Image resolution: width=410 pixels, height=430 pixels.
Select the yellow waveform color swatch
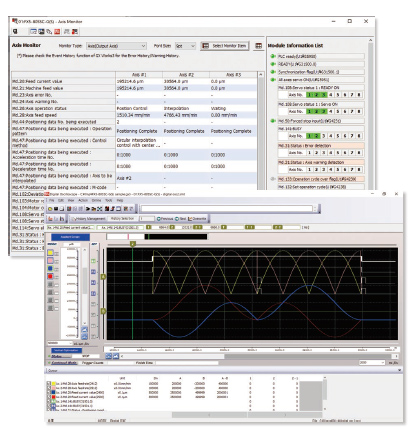tap(50, 253)
